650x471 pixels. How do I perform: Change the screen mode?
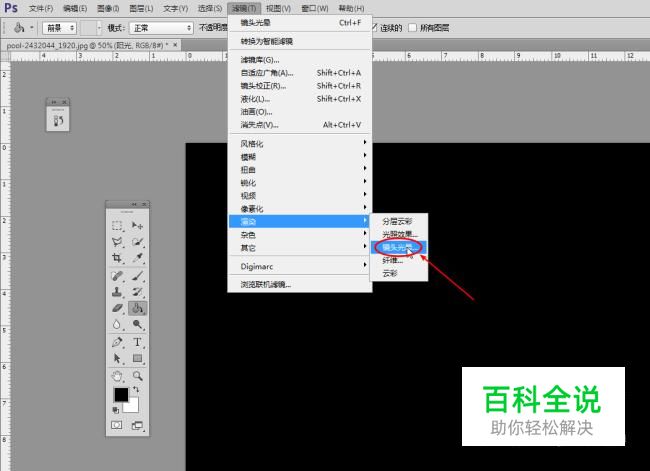pos(137,425)
